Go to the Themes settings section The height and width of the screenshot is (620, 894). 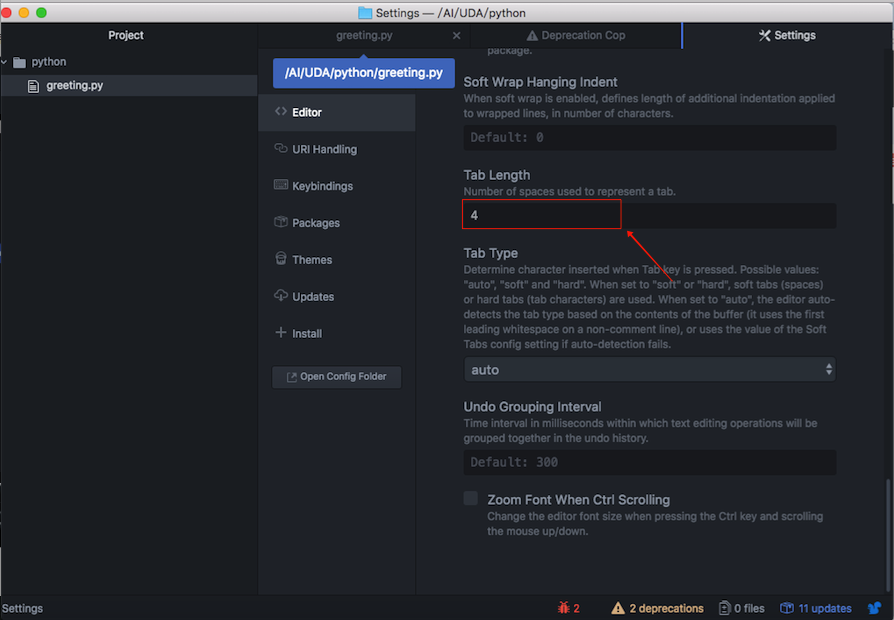311,260
